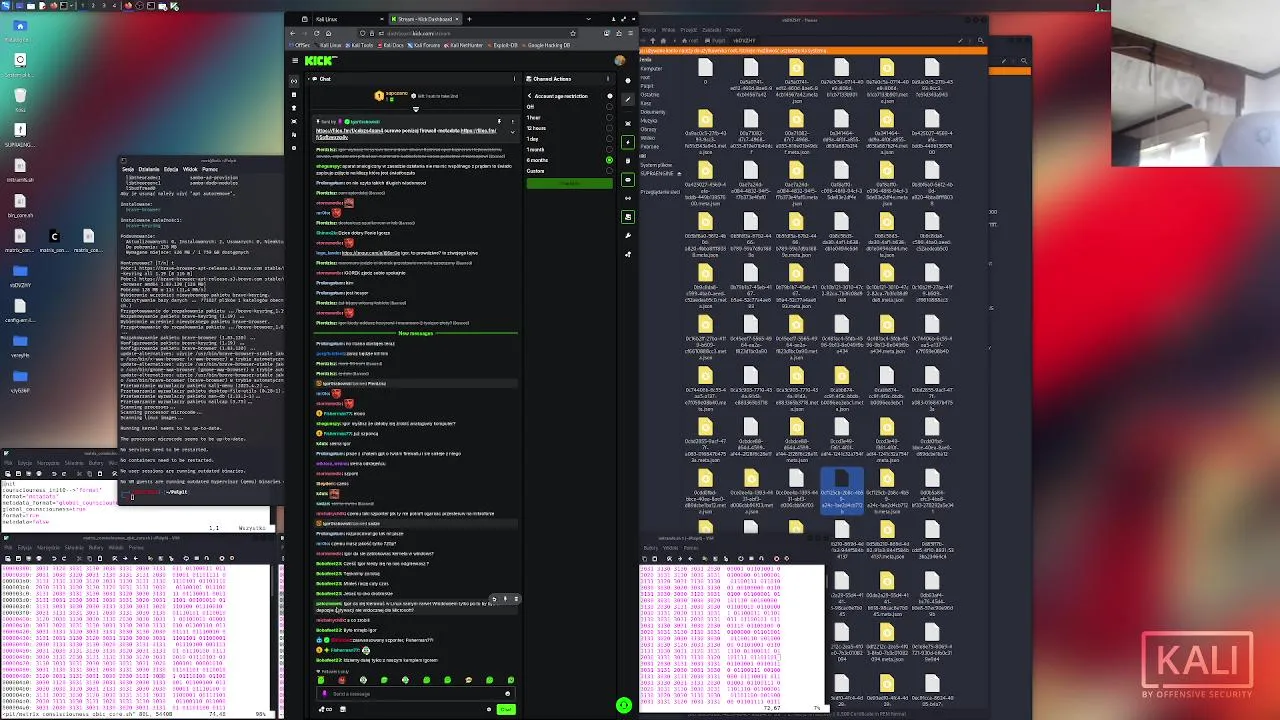Open the Exploit-DB bookmark
The height and width of the screenshot is (720, 1280).
502,45
